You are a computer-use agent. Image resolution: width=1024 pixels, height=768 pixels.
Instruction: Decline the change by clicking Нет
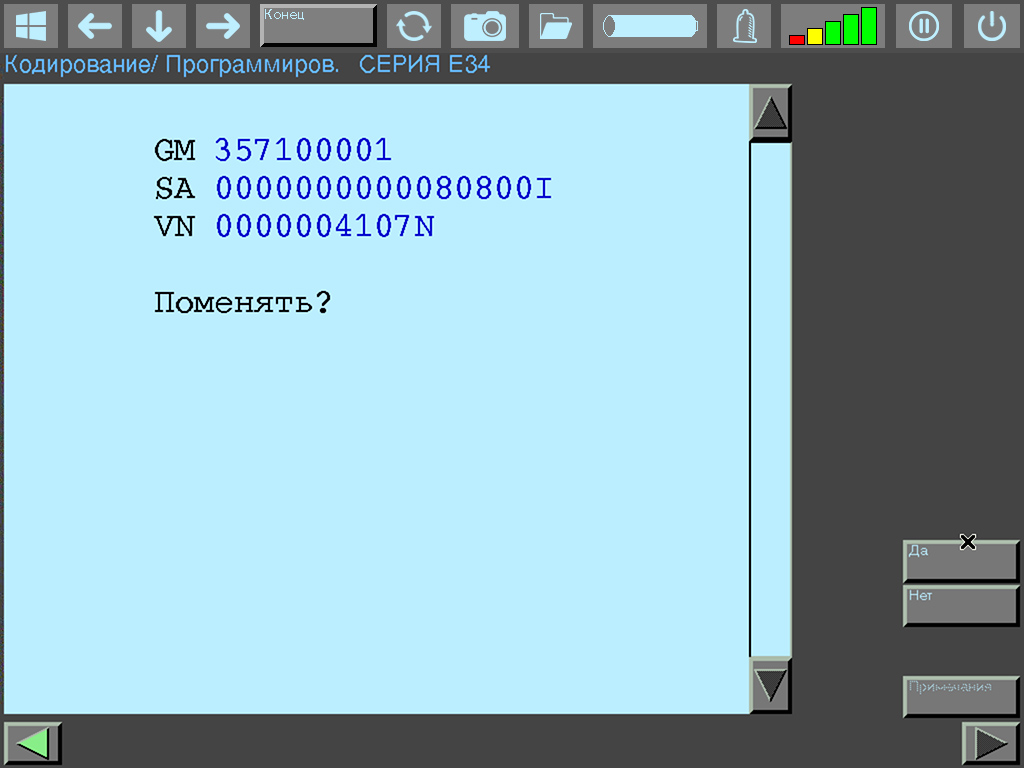coord(959,606)
